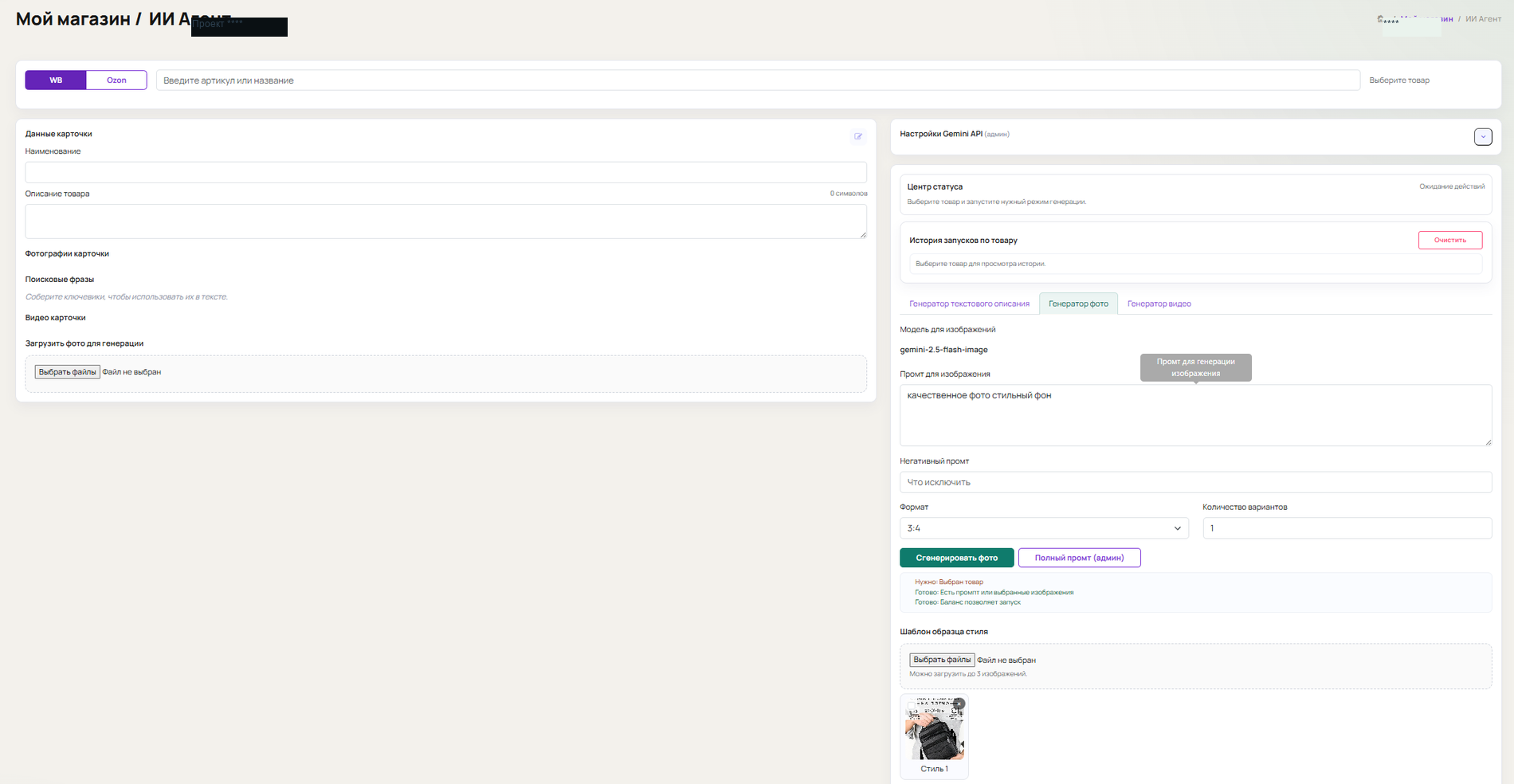Expand the Настройки Gemini API panel
Screen dimensions: 1514x784
(1482, 137)
